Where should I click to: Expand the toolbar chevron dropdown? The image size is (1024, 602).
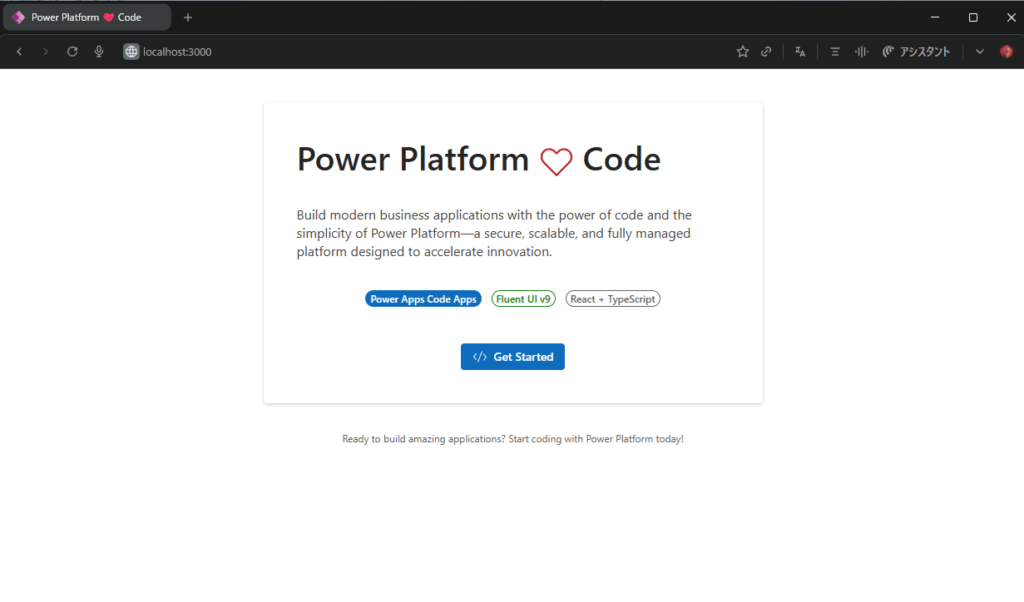(980, 52)
